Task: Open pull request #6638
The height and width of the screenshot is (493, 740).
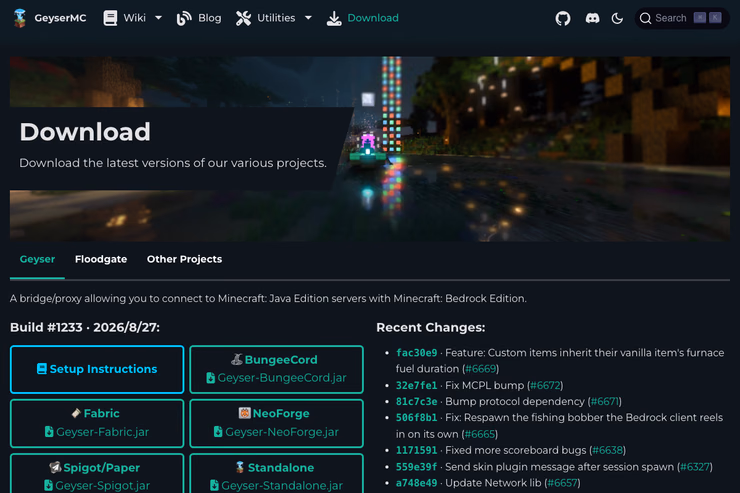Action: pos(607,450)
